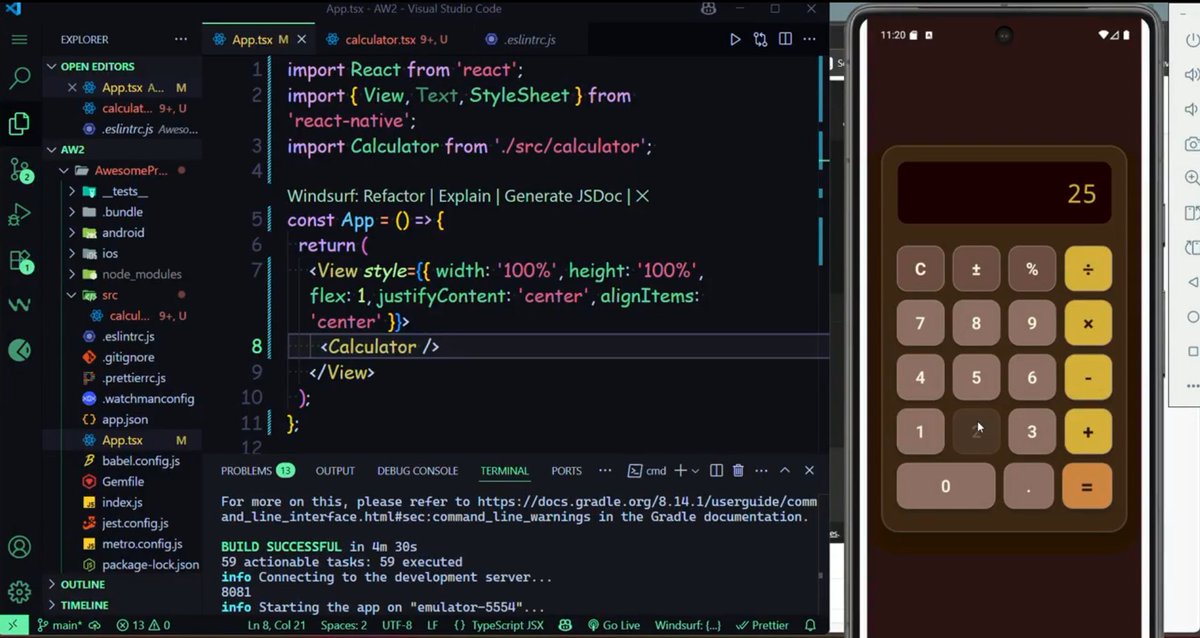The height and width of the screenshot is (638, 1200).
Task: Open the Search view in activity bar
Action: pyautogui.click(x=19, y=79)
